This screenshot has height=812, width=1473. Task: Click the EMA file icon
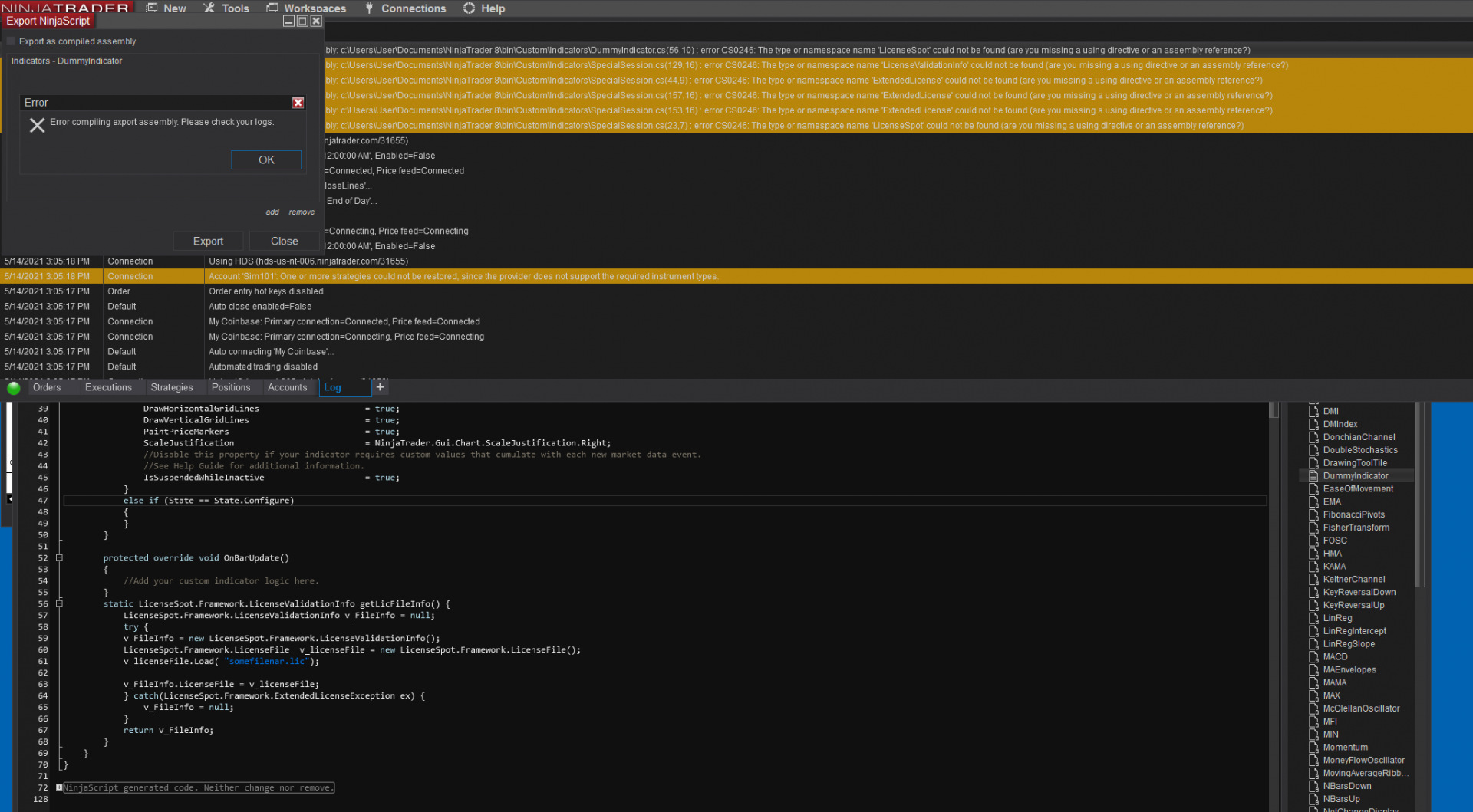[1313, 502]
